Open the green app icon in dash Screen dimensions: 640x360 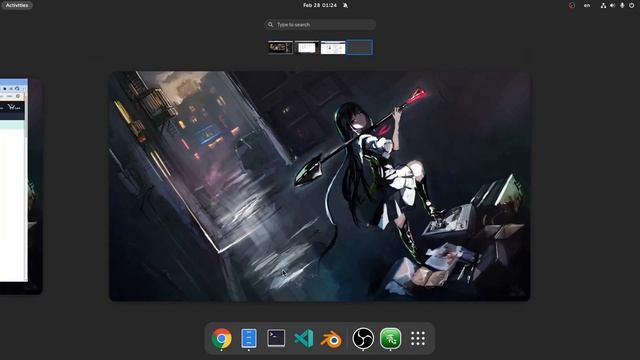pyautogui.click(x=390, y=338)
